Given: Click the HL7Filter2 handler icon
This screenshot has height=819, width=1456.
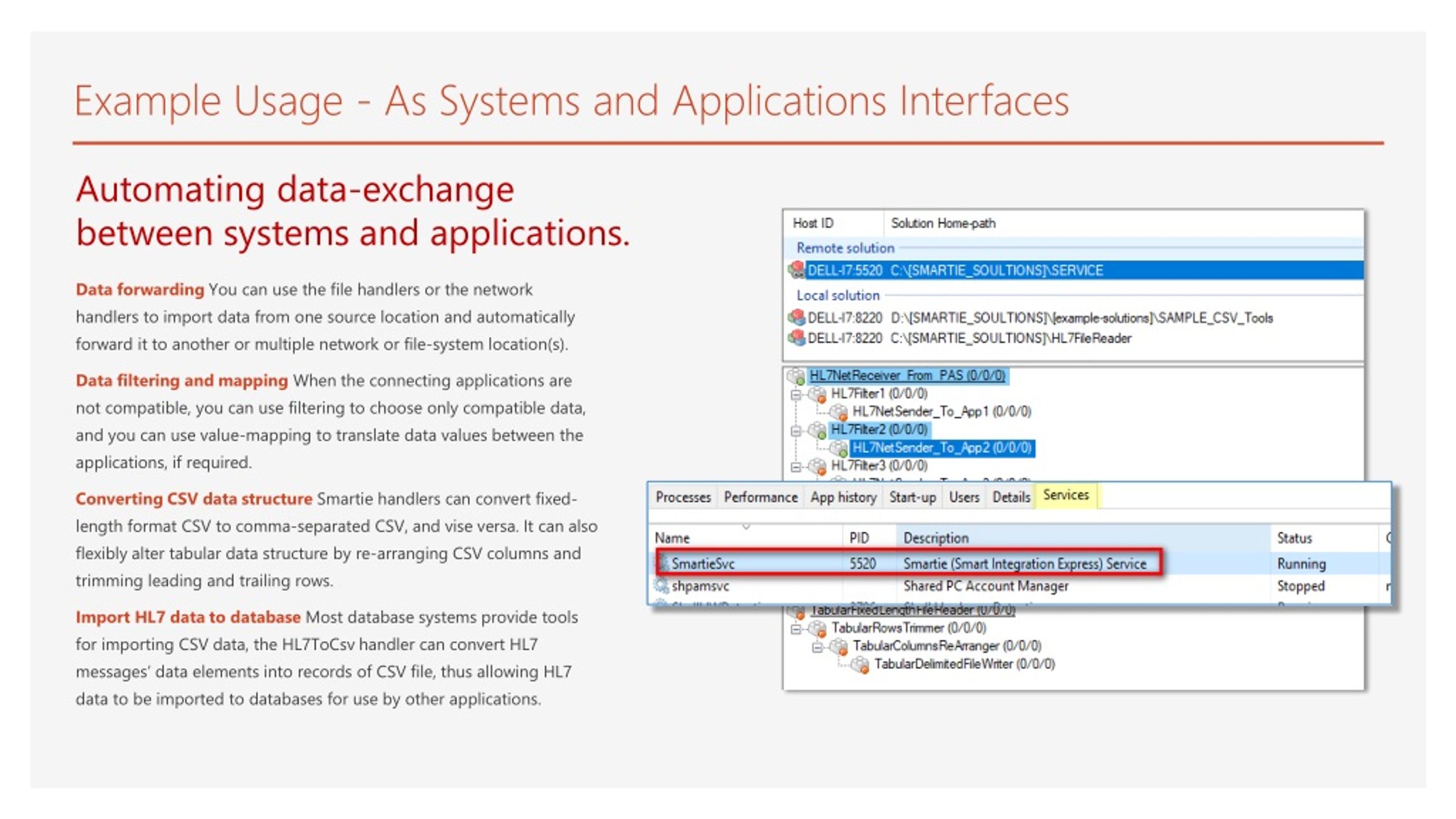Looking at the screenshot, I should click(x=817, y=430).
